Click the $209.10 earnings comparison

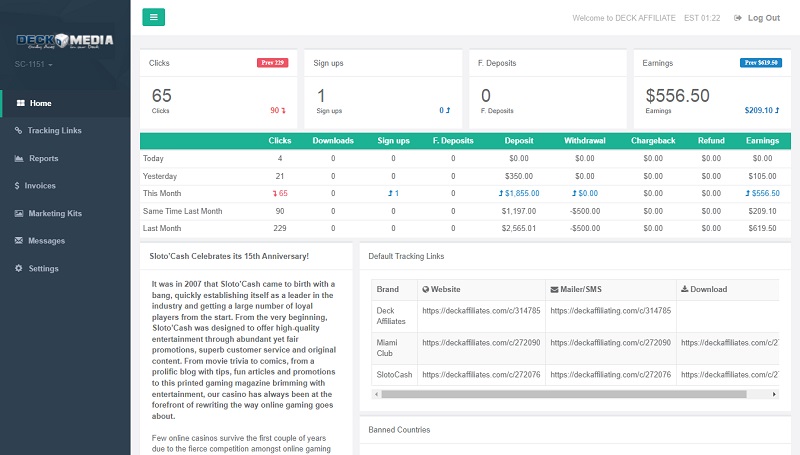(762, 110)
